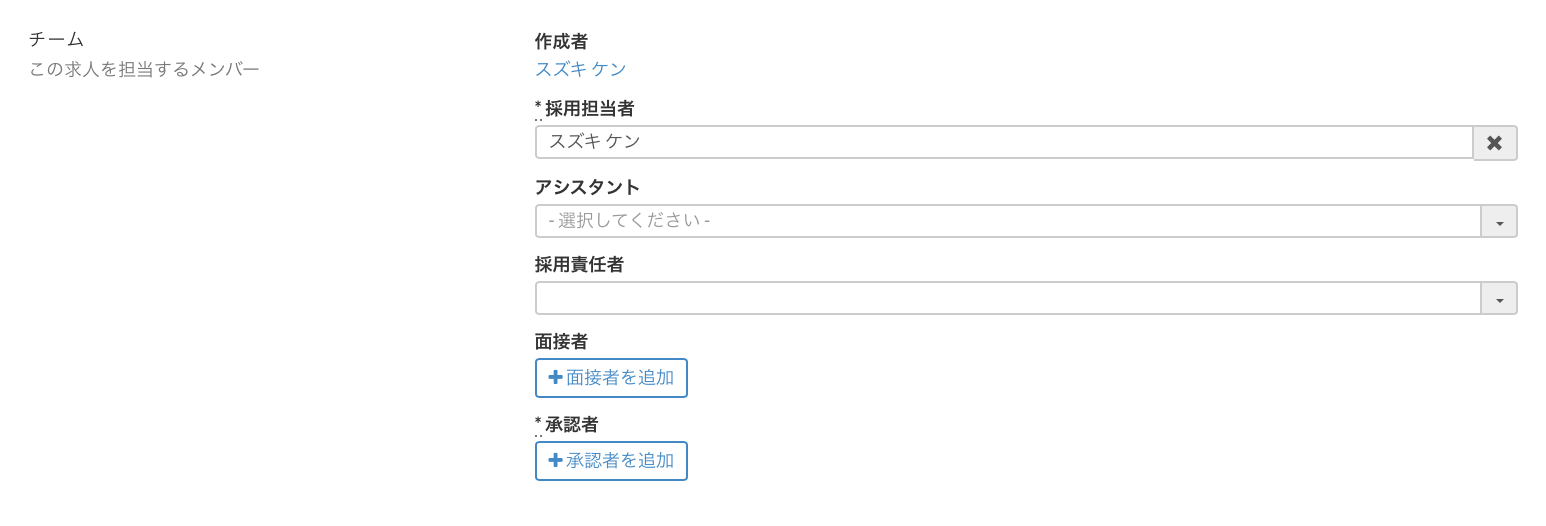Open the アシスタント dropdown arrow
Screen dimensions: 1546x526
(x=1498, y=222)
